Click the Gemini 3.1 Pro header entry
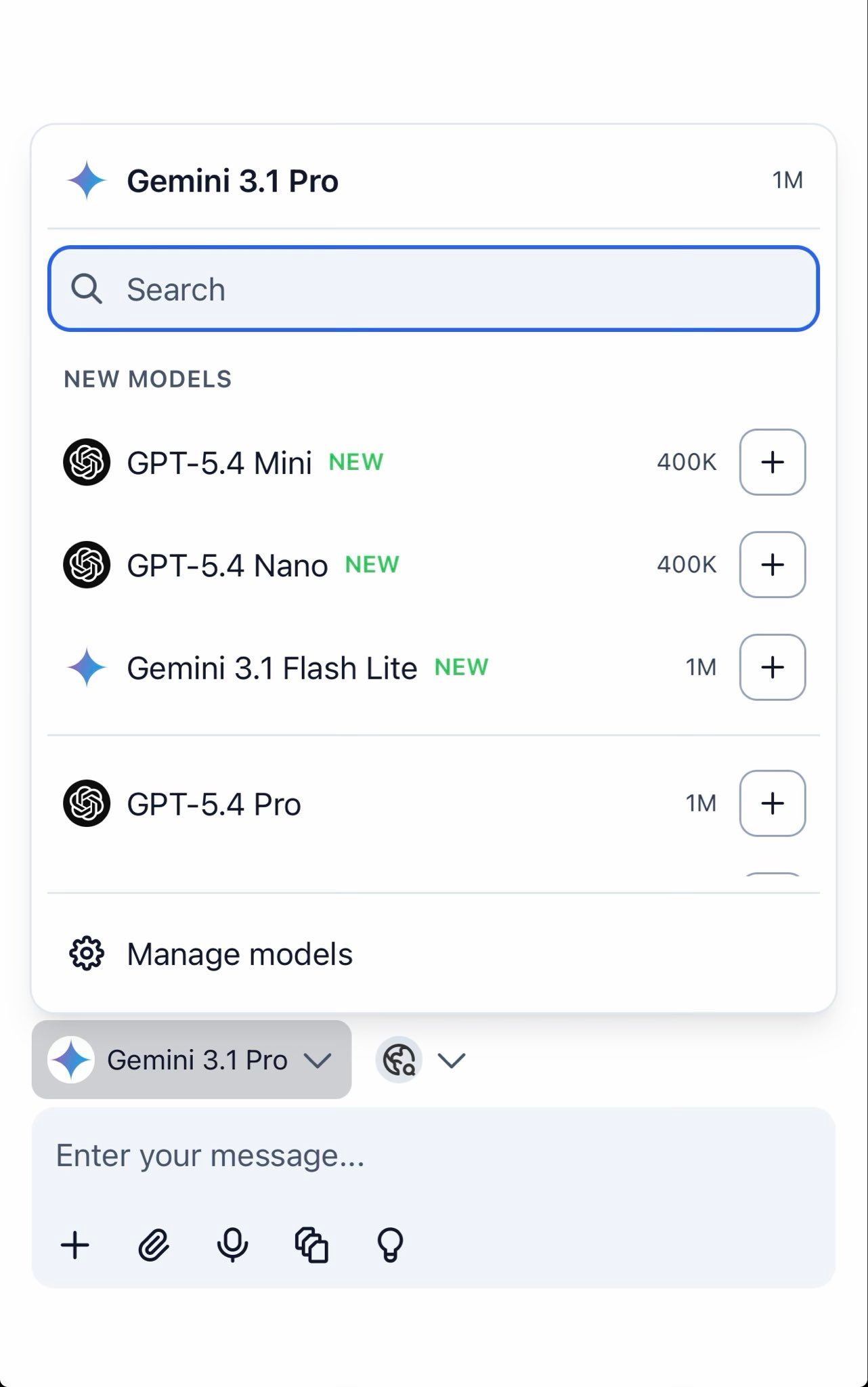Screen dimensions: 868x1387 232,181
